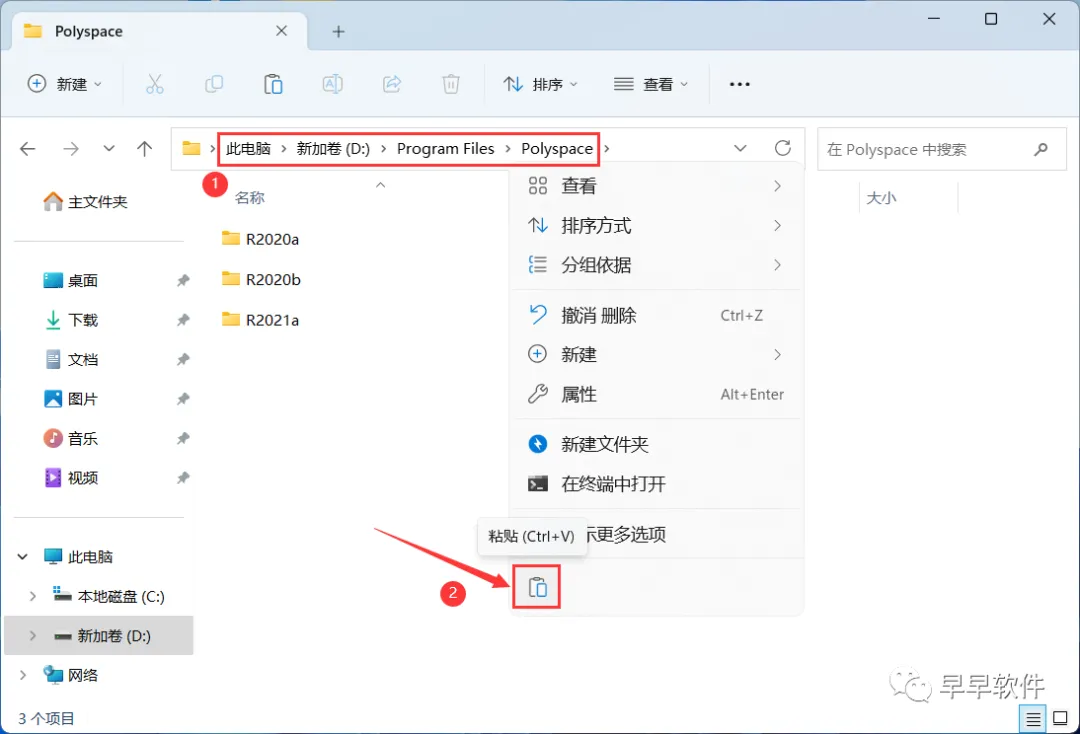Open the 新建 dropdown in toolbar
The width and height of the screenshot is (1080, 734).
pos(65,84)
